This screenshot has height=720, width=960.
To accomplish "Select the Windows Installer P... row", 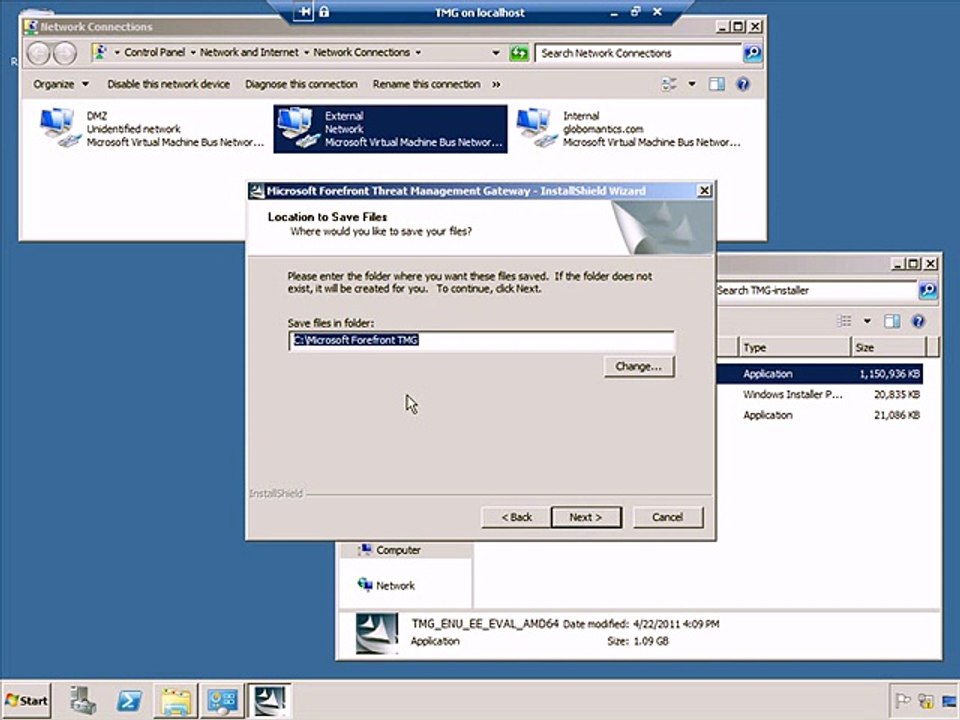I will [819, 394].
